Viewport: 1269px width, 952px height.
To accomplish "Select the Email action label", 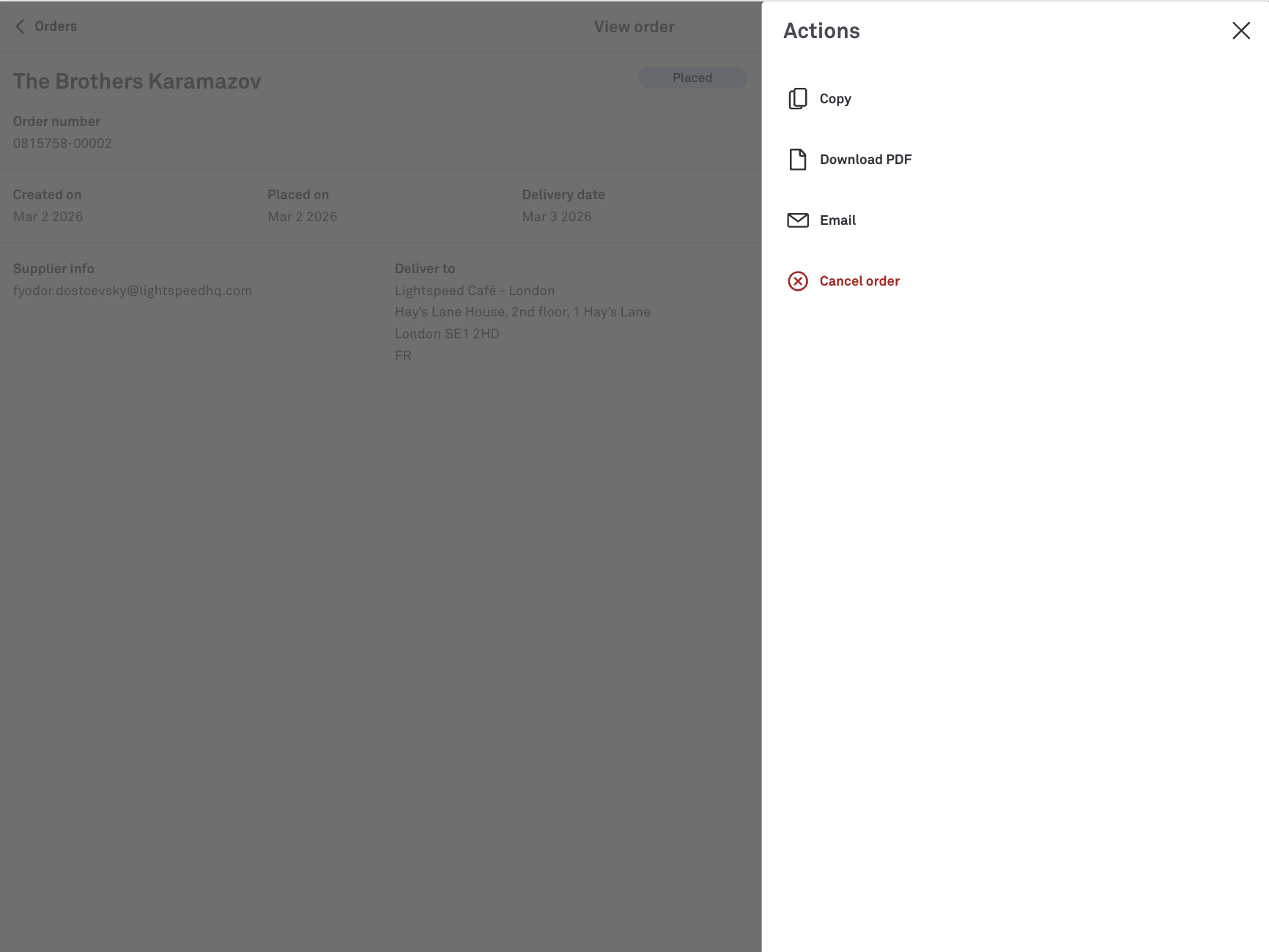I will click(x=837, y=220).
